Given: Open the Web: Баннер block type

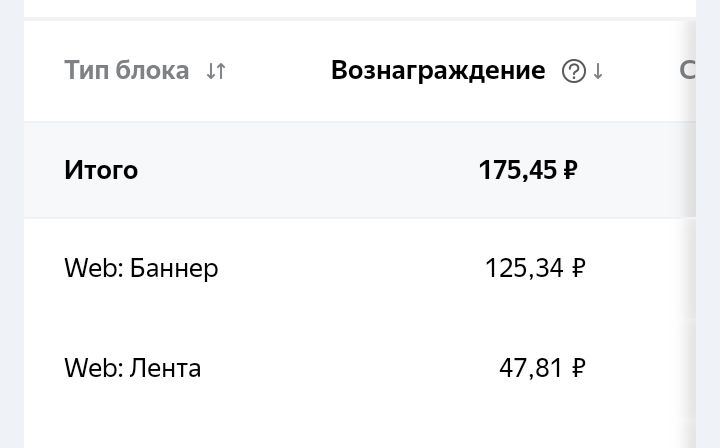Looking at the screenshot, I should pyautogui.click(x=141, y=268).
